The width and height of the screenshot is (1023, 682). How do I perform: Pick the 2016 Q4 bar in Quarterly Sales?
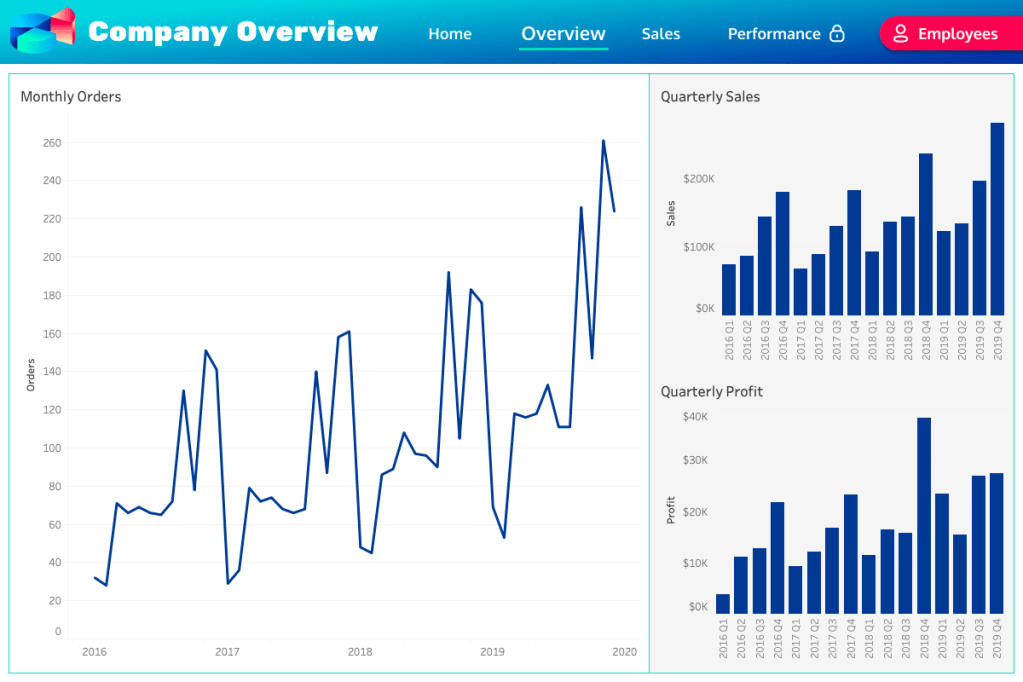coord(782,254)
